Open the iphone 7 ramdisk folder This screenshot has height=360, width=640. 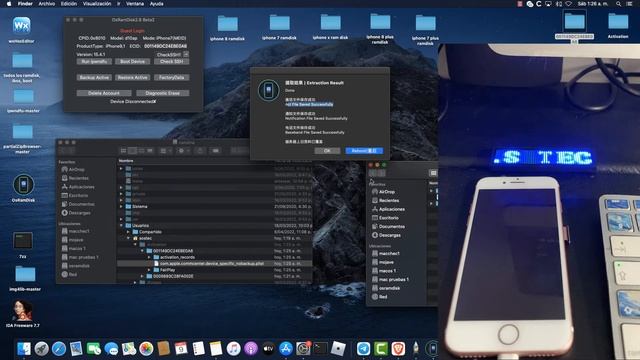279,23
